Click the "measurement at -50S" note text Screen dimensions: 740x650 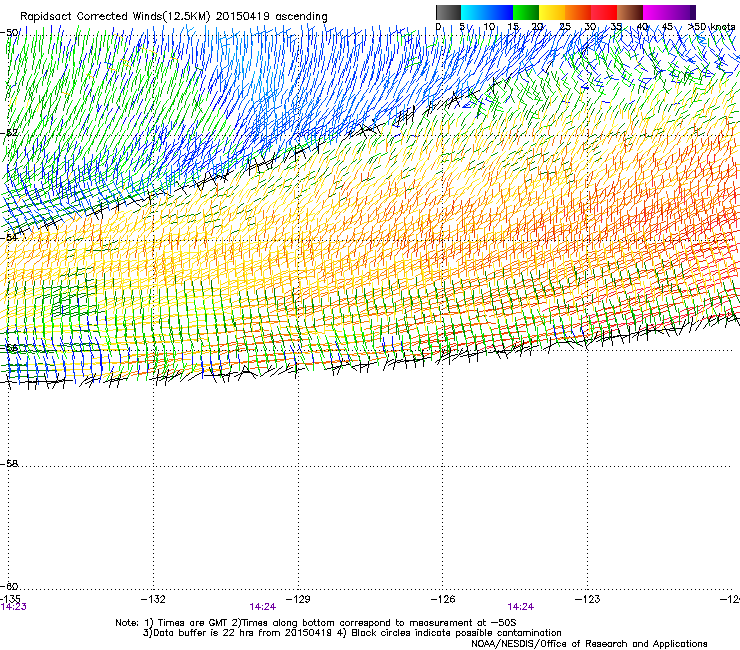click(462, 623)
